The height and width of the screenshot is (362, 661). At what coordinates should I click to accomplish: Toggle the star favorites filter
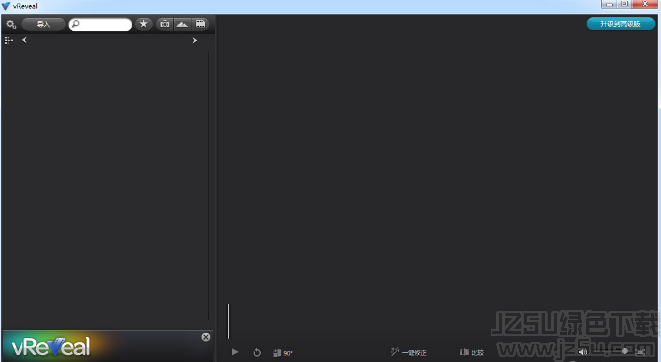[144, 24]
